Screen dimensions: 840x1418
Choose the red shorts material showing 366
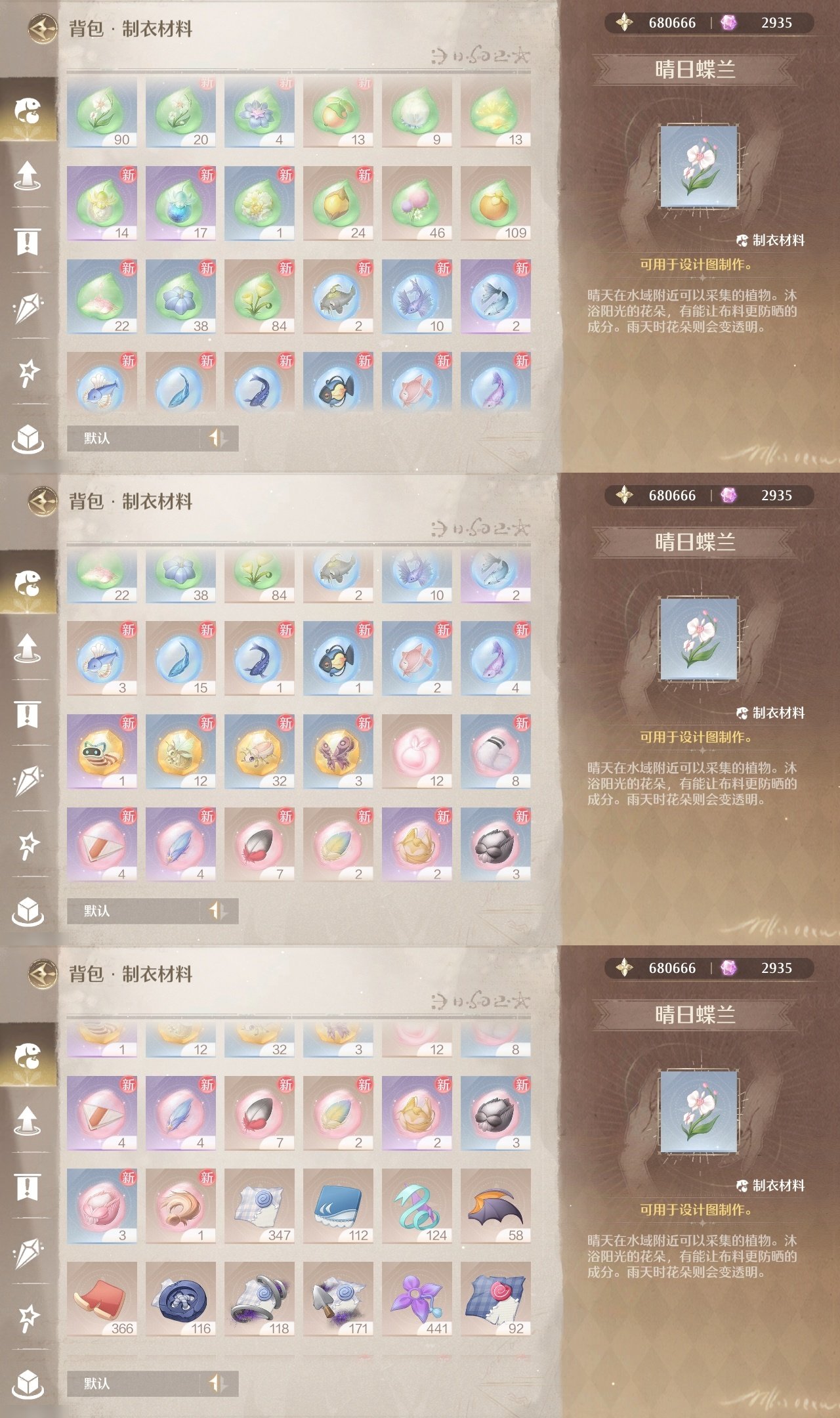pos(102,1299)
